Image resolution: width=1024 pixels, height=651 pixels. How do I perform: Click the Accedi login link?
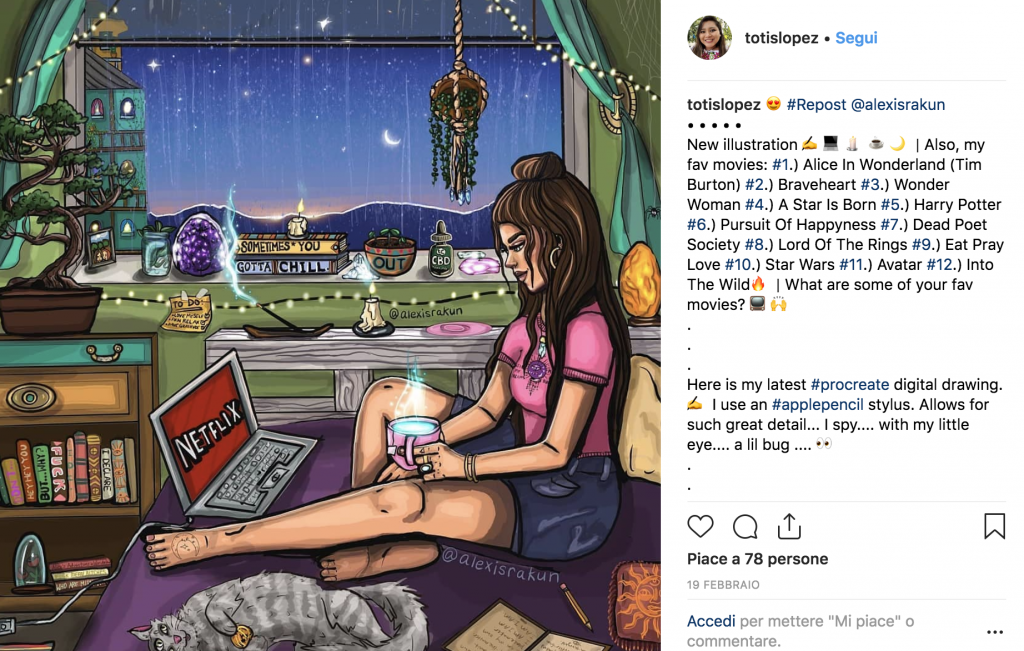711,621
